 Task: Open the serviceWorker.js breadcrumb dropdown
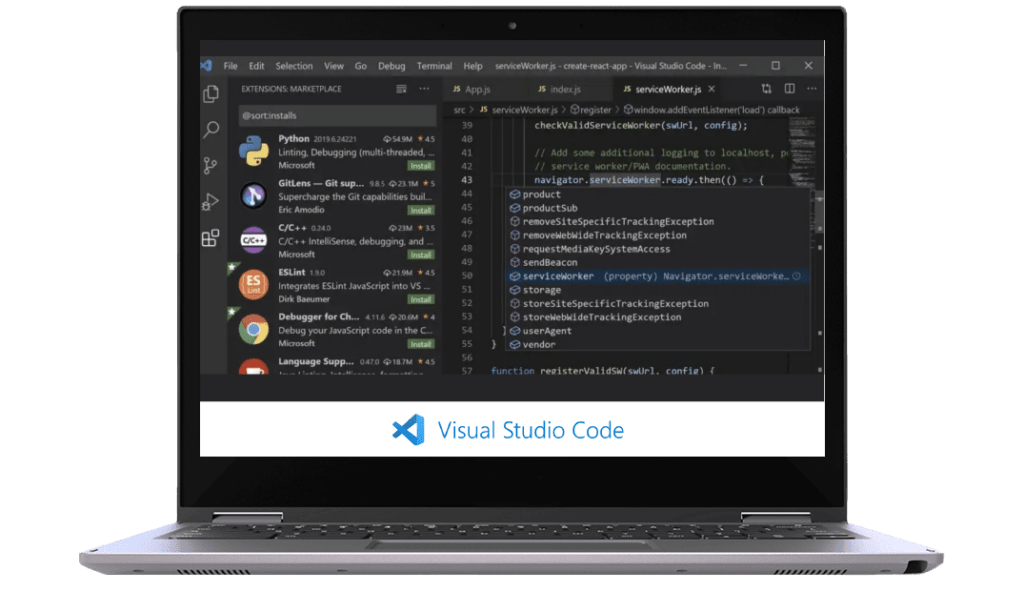[519, 110]
